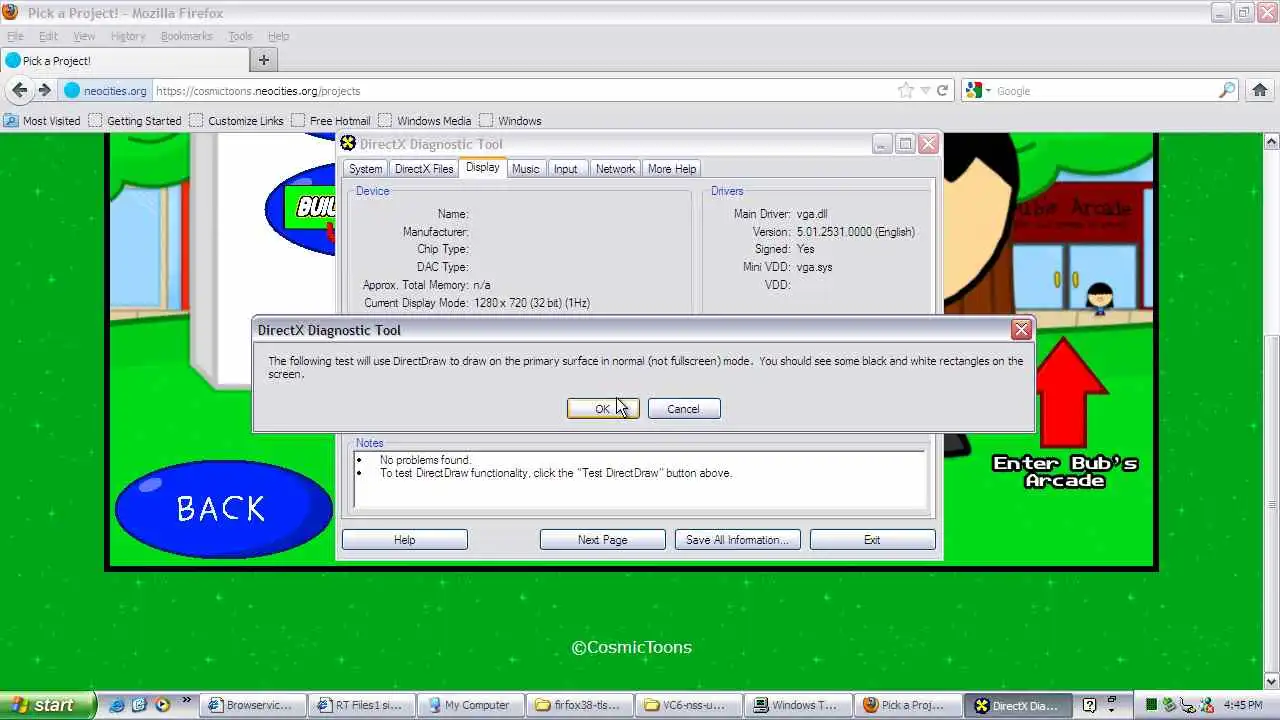
Task: Open the Firefox File menu
Action: tap(15, 36)
